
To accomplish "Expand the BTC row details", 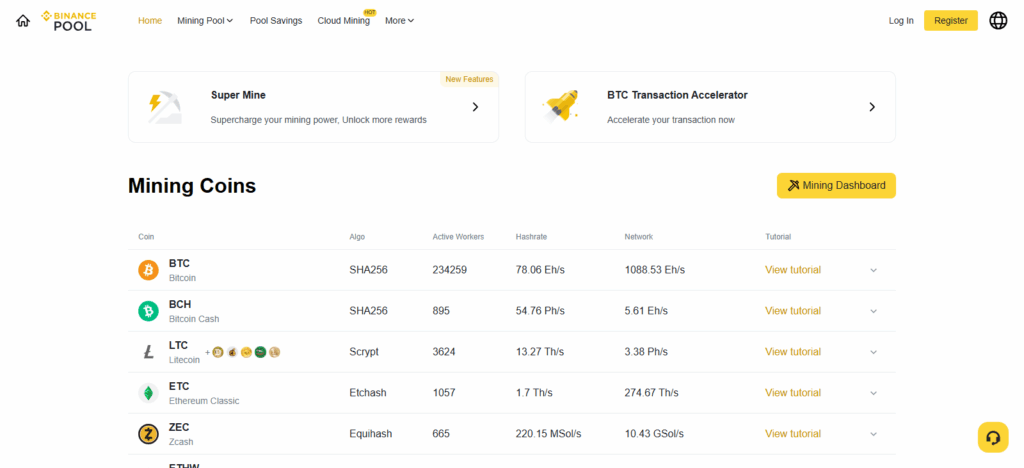I will click(873, 270).
